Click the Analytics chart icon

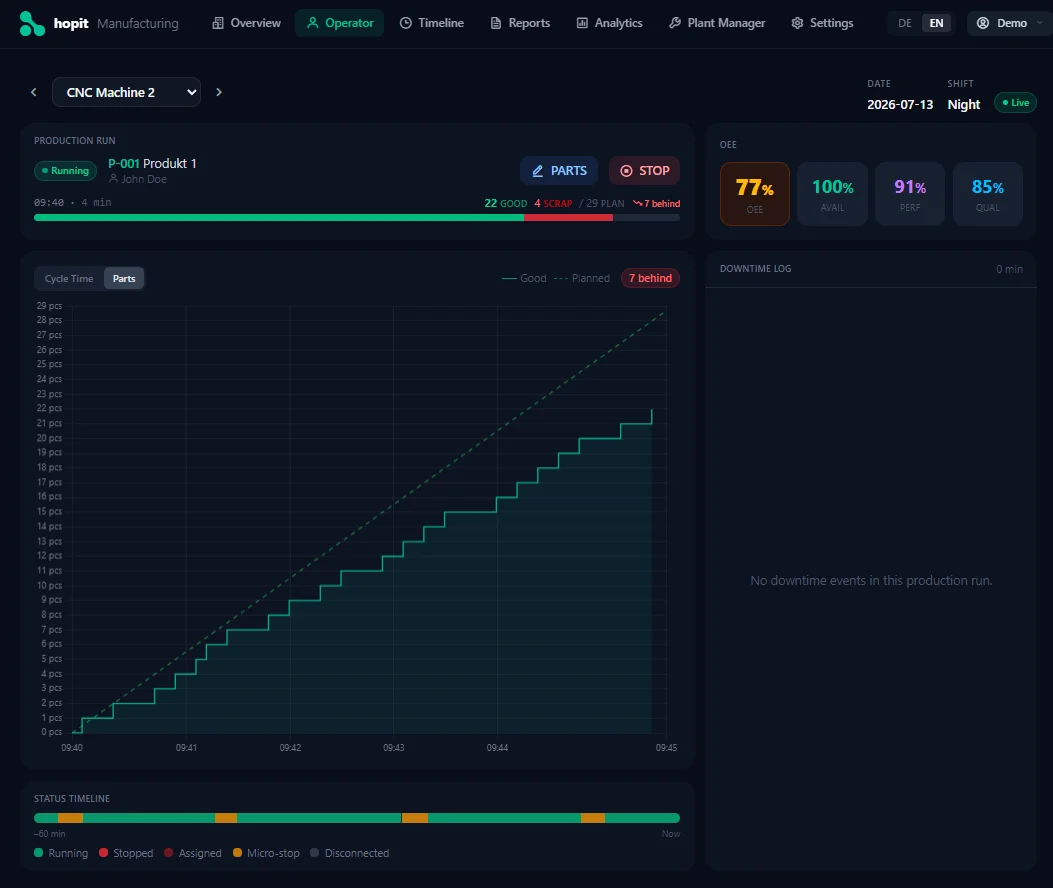pos(582,23)
